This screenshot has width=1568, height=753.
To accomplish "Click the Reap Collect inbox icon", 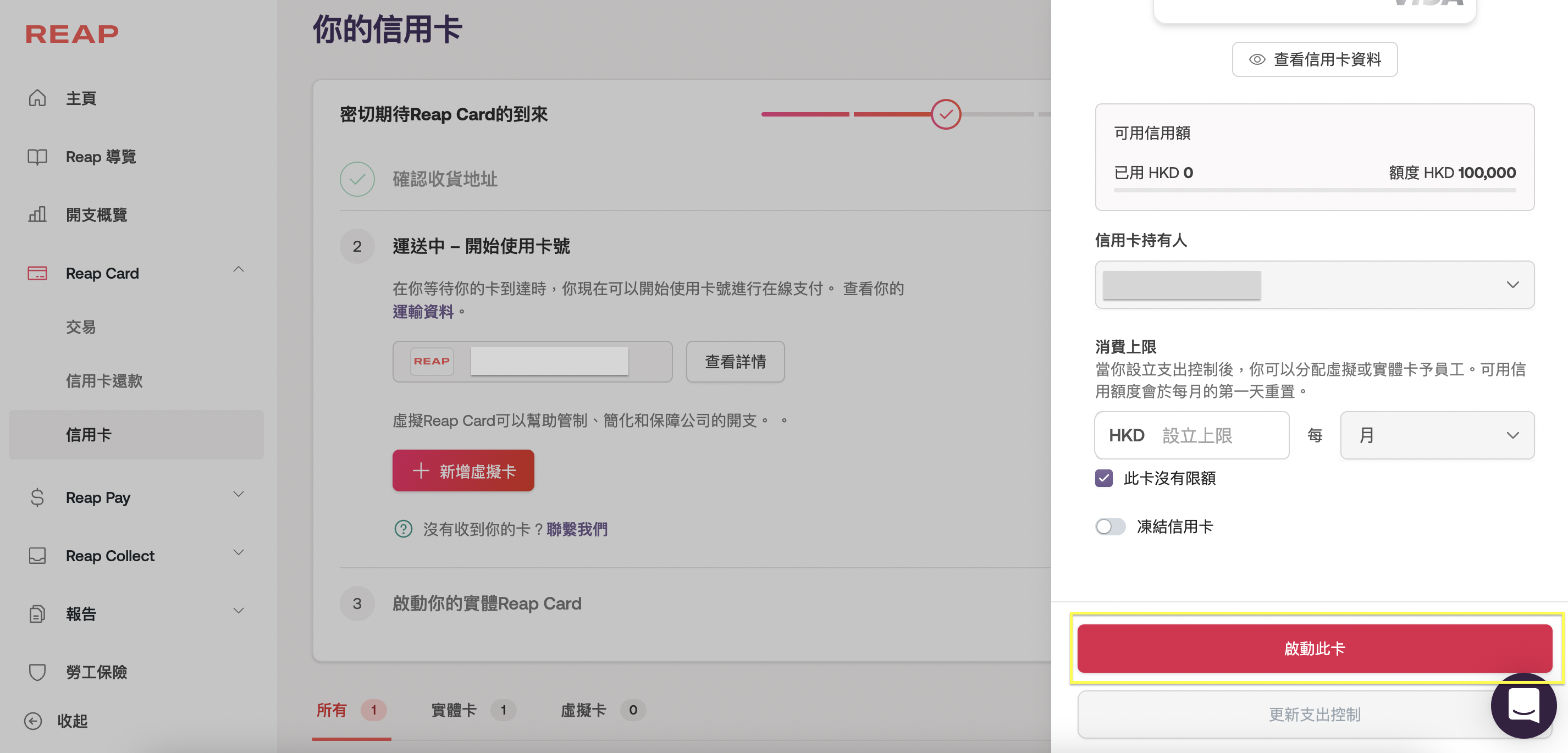I will tap(37, 555).
